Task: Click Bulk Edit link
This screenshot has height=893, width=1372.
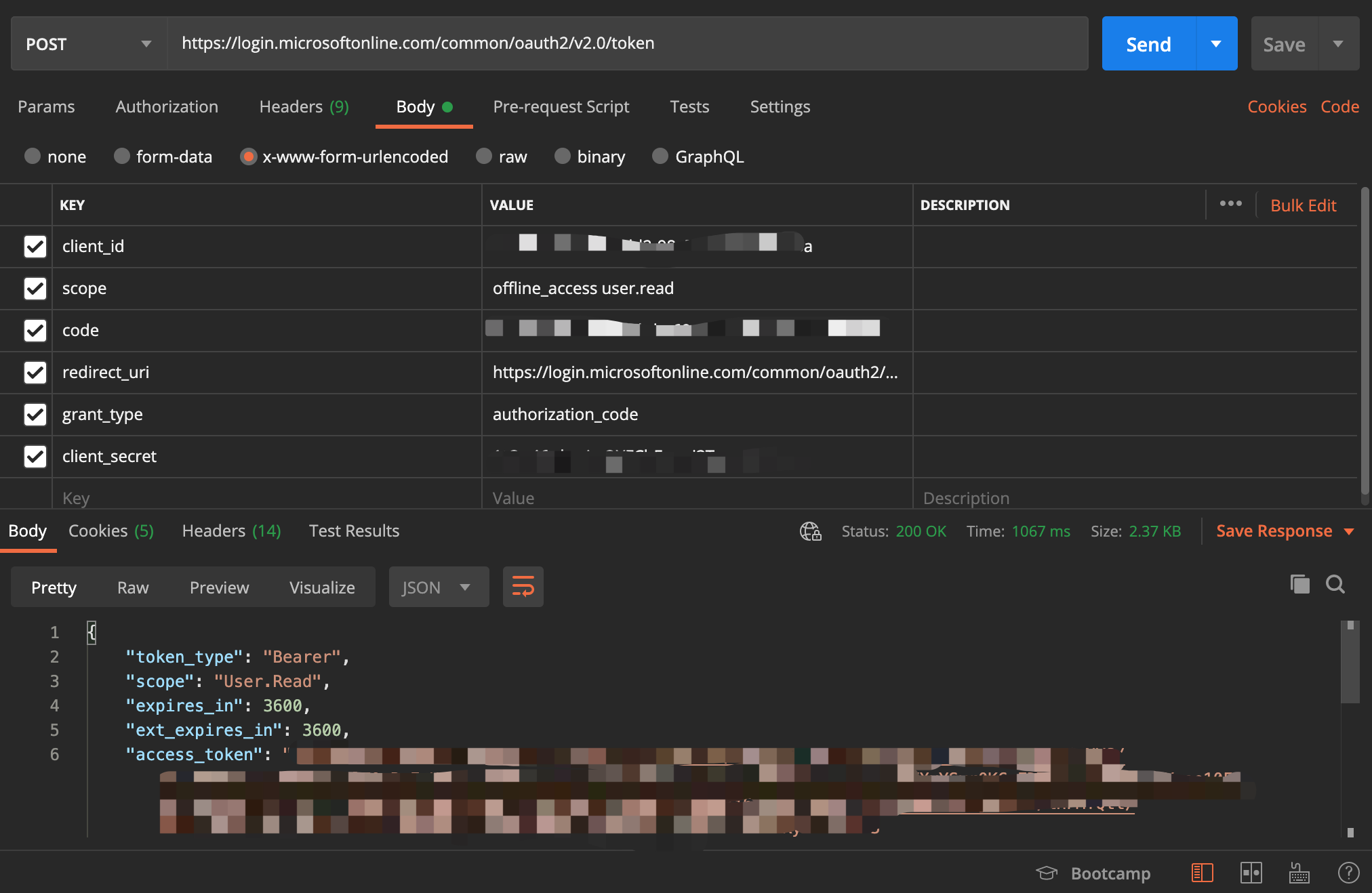Action: pyautogui.click(x=1303, y=205)
